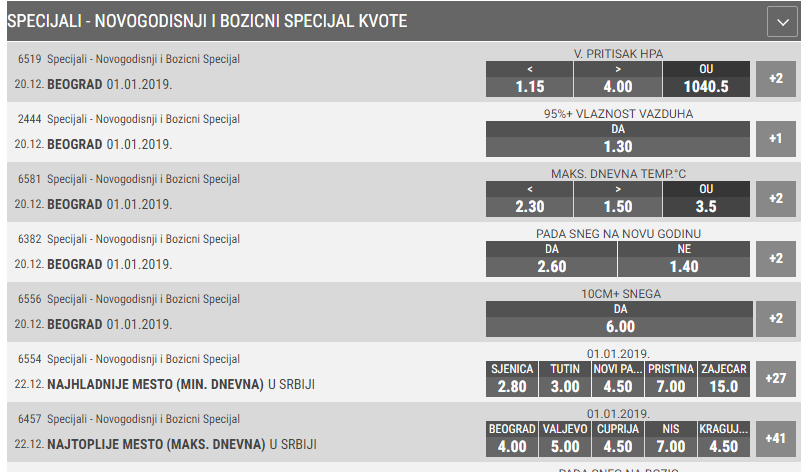Pick Zajecar 15.0 as coldest place
Image resolution: width=801 pixels, height=472 pixels.
pos(724,379)
